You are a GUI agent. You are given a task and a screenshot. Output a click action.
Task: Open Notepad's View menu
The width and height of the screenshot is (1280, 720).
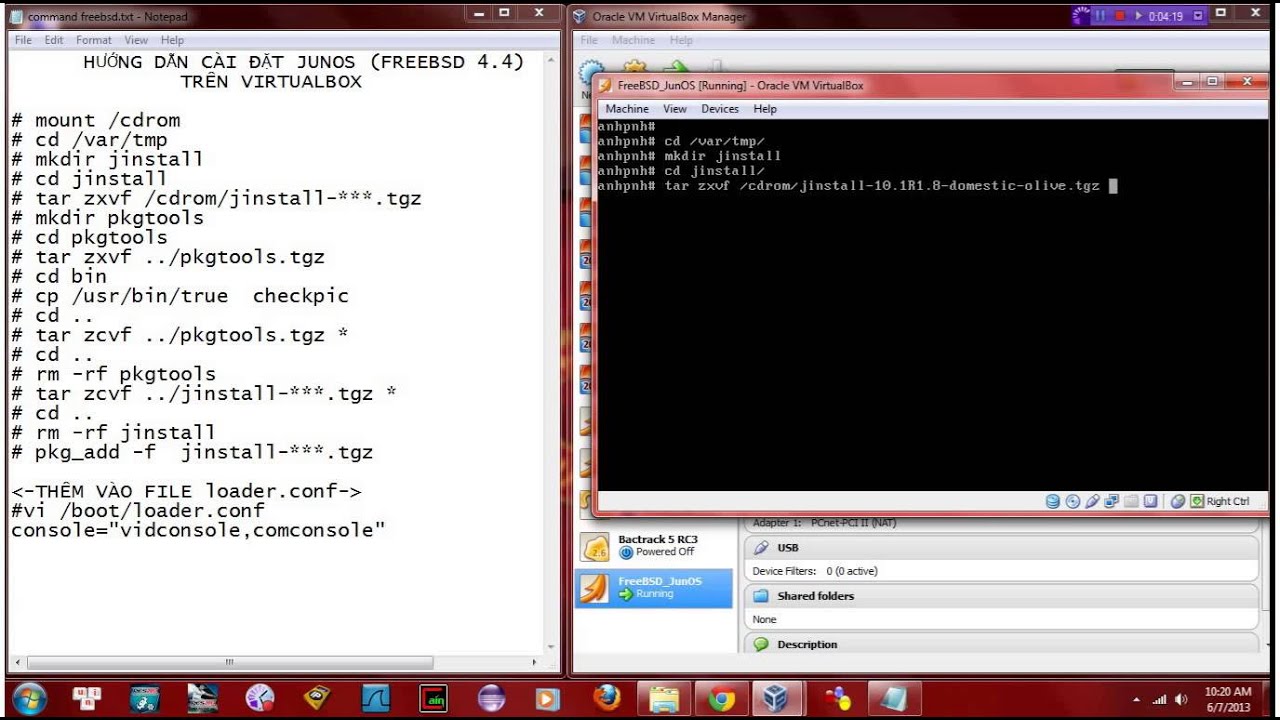click(x=136, y=40)
